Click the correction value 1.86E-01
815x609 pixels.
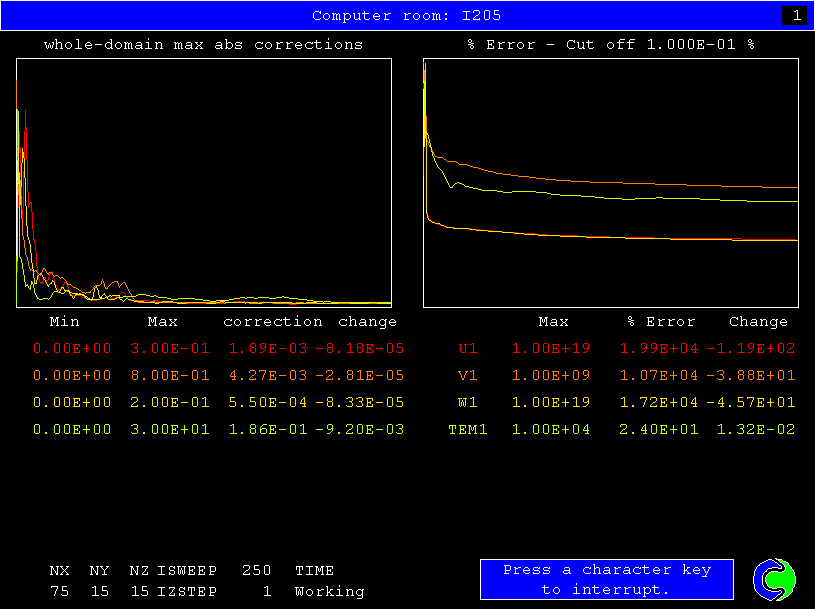[x=268, y=429]
